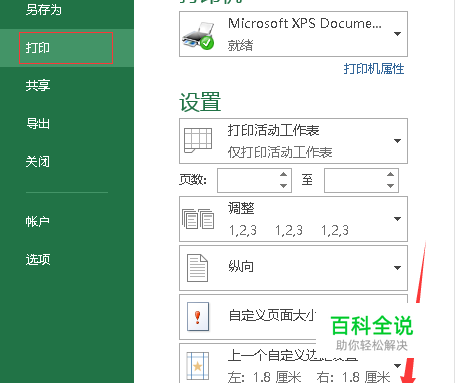455x383 pixels.
Task: Click the 仅打印活动工作表 description text
Action: [280, 152]
